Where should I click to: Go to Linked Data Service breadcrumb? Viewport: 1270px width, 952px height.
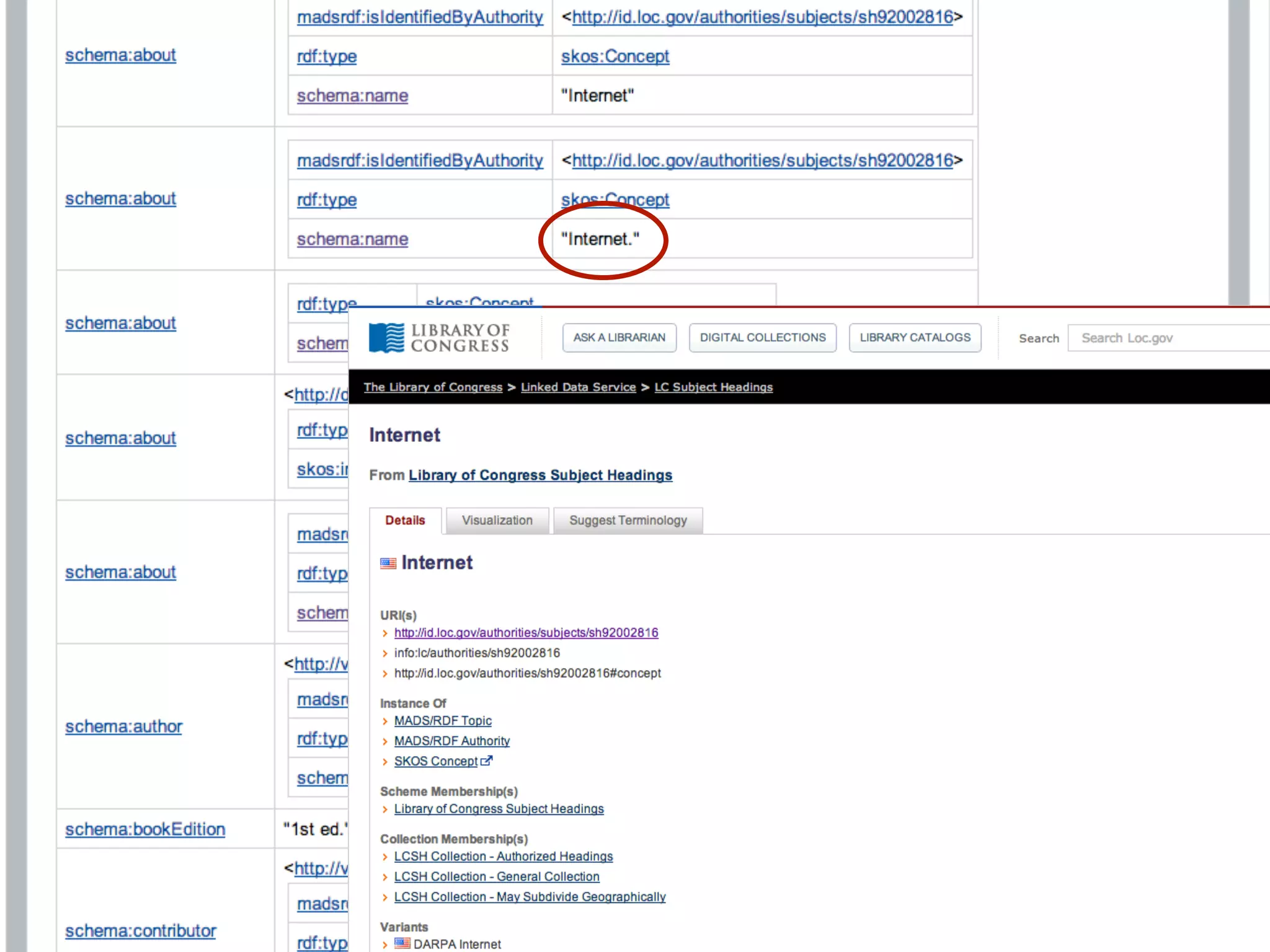pos(578,387)
